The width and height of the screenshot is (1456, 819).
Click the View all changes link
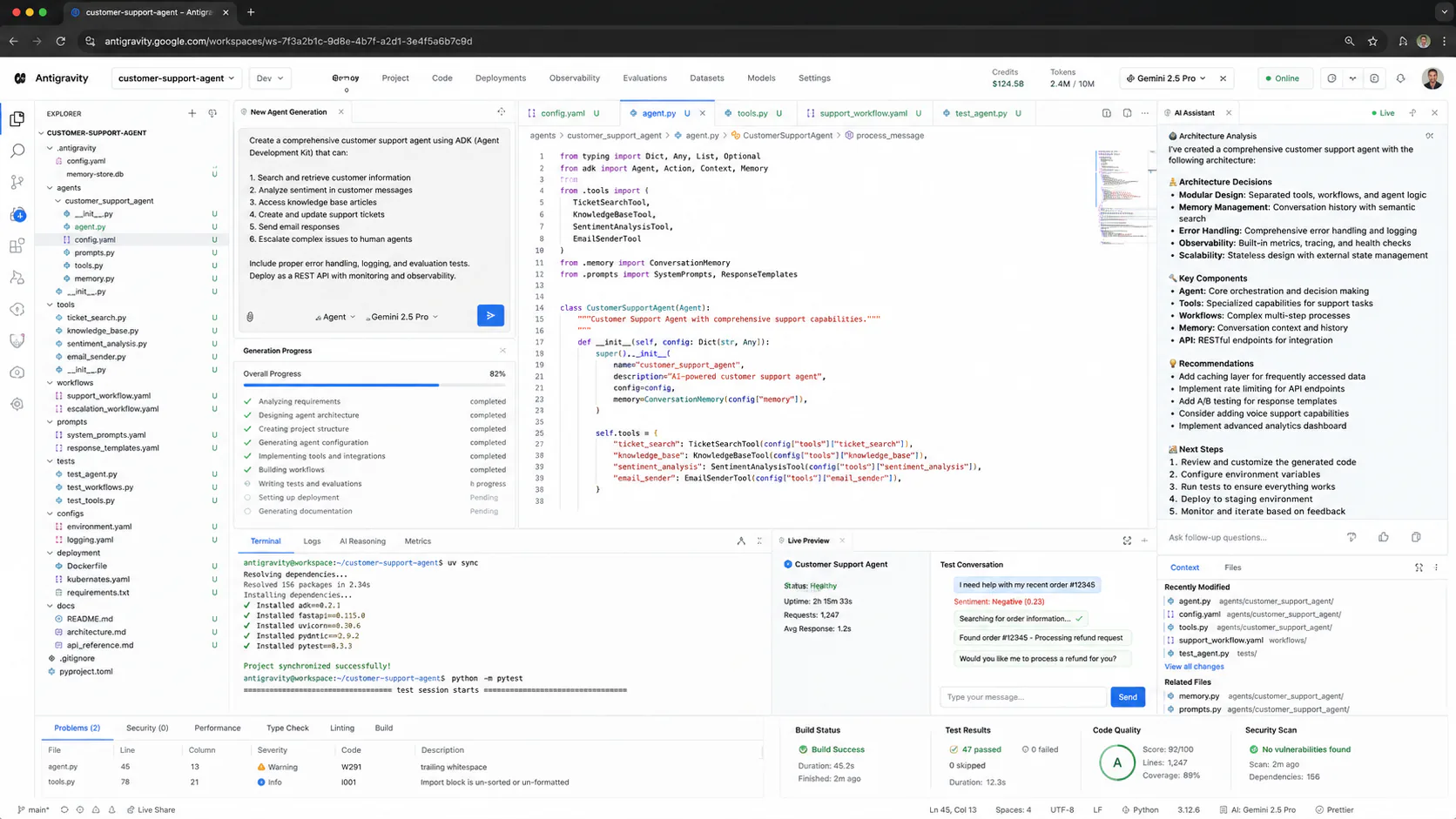[x=1194, y=667]
